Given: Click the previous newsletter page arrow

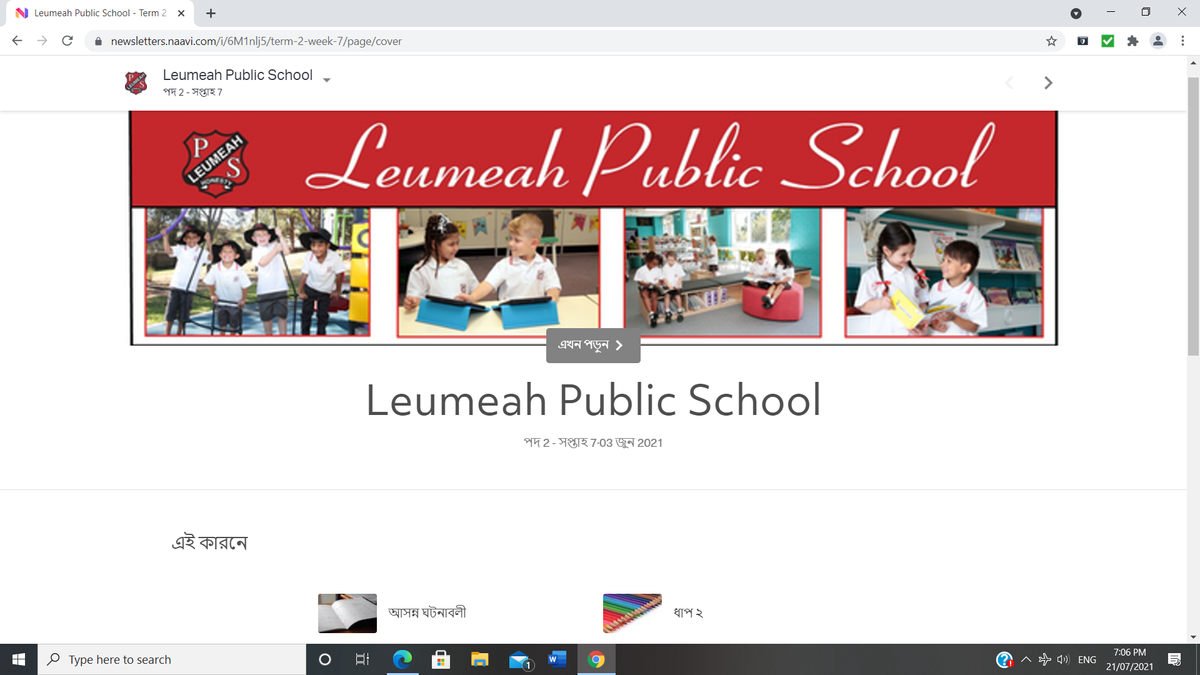Looking at the screenshot, I should tap(1009, 82).
